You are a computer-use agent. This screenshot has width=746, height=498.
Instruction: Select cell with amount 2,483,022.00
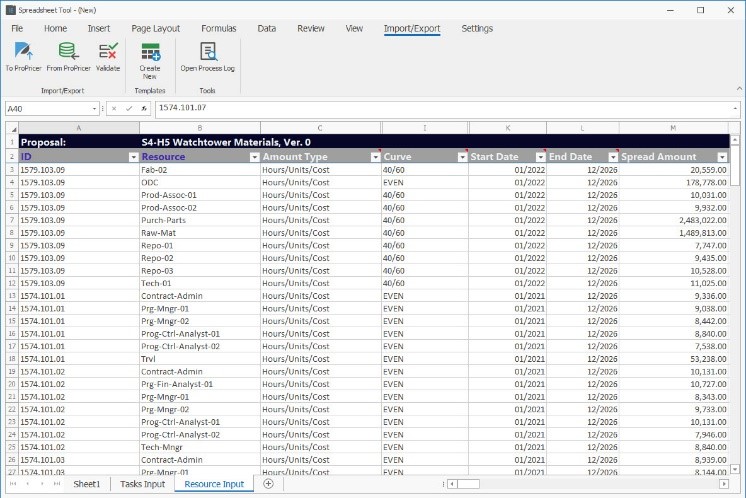point(674,220)
